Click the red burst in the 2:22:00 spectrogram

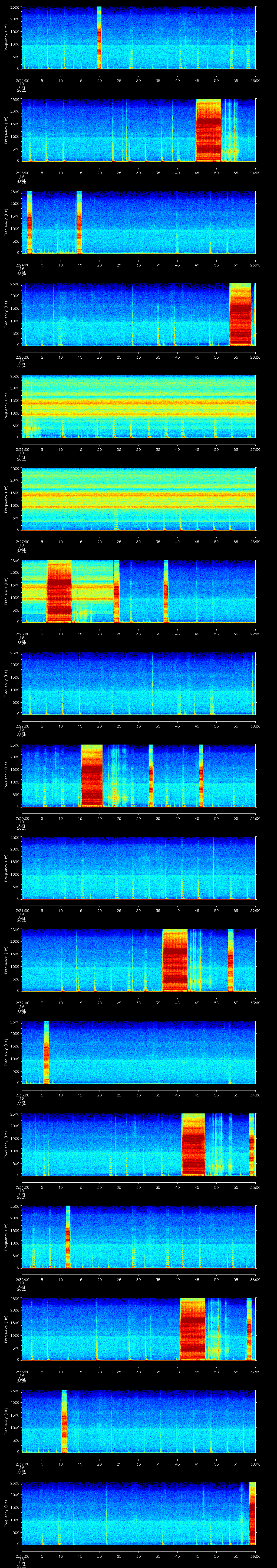point(99,38)
